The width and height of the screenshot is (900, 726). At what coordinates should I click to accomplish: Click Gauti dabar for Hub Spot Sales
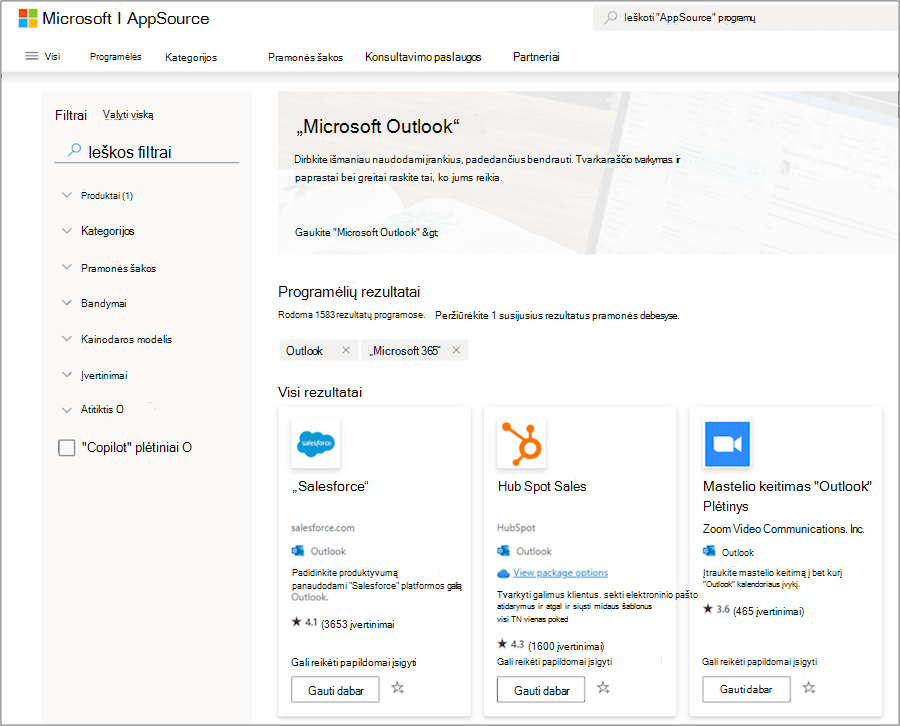pyautogui.click(x=541, y=690)
